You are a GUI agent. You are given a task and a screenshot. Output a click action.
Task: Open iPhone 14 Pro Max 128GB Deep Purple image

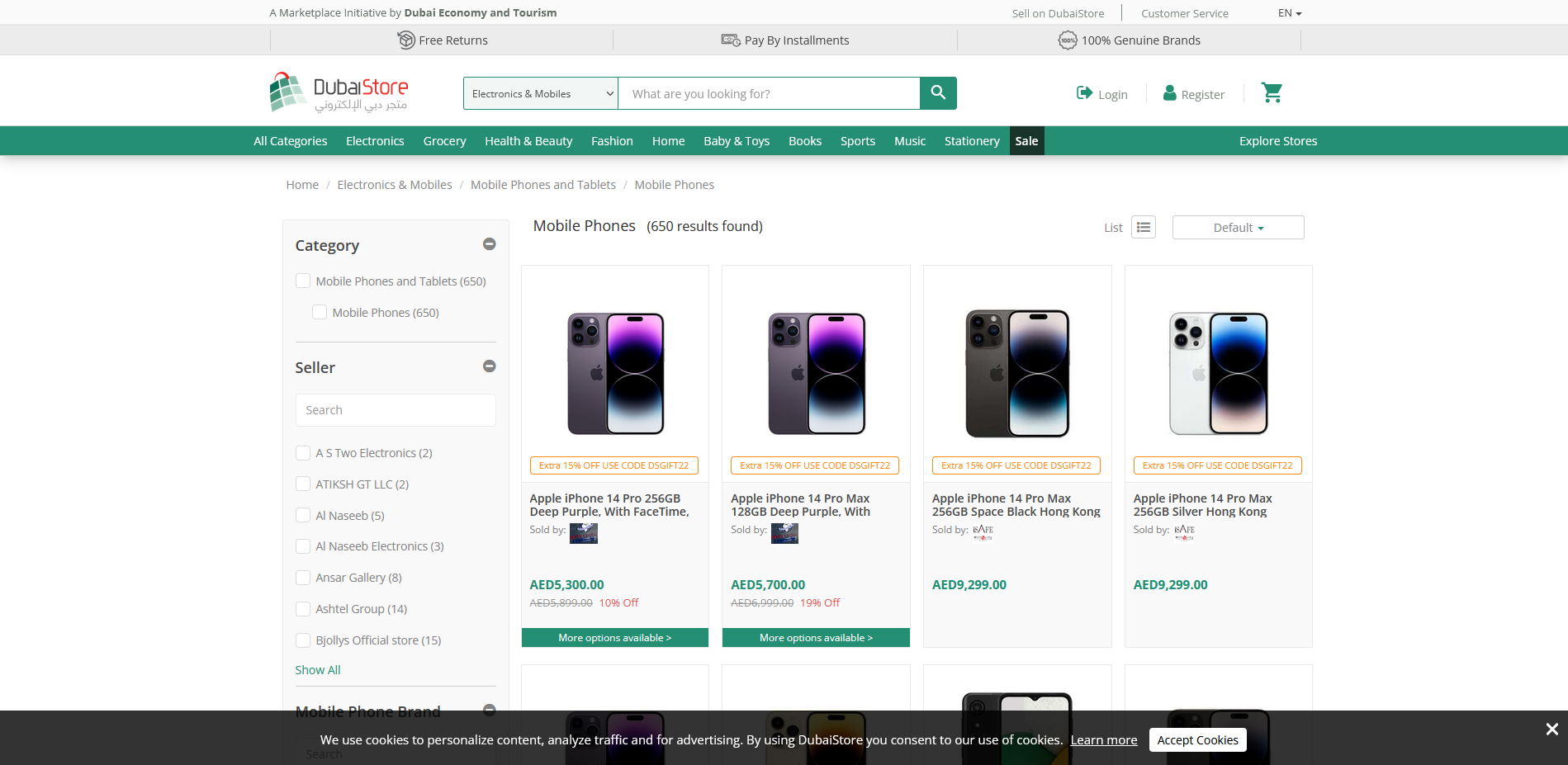[816, 373]
